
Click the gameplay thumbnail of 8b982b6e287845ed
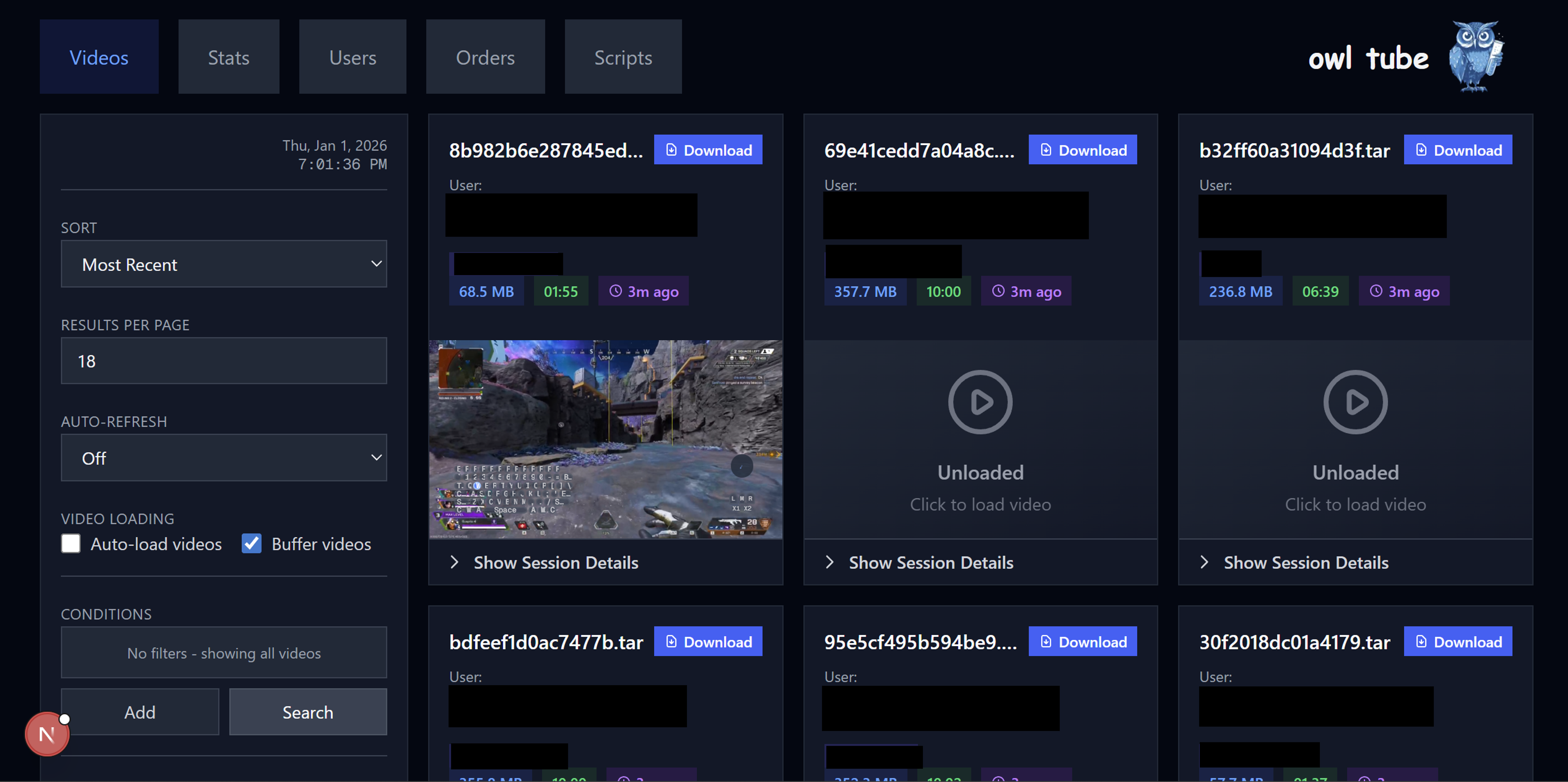[x=606, y=439]
